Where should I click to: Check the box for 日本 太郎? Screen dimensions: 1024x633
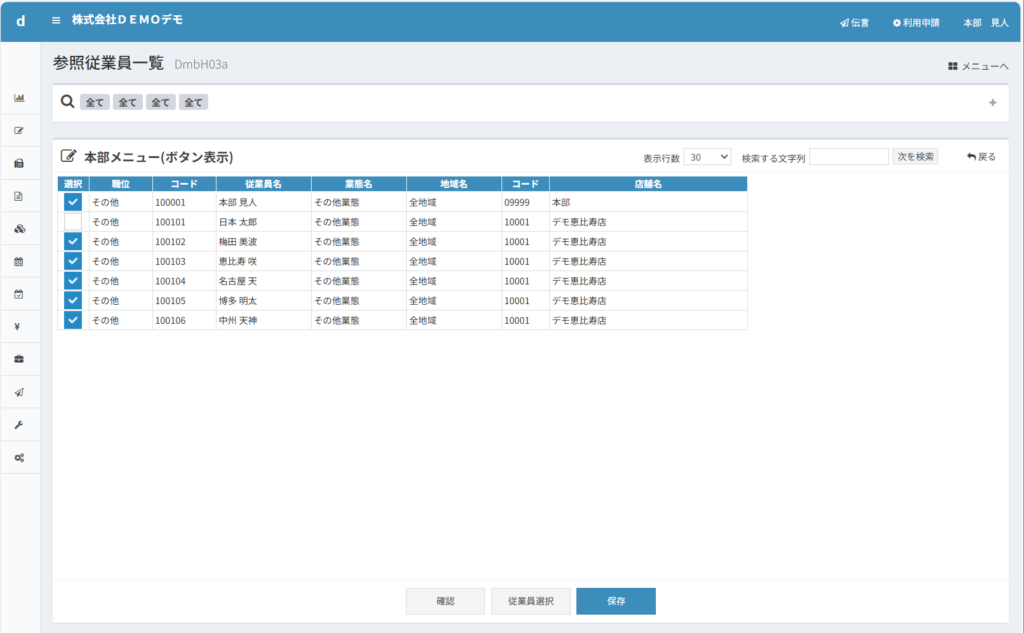point(73,221)
